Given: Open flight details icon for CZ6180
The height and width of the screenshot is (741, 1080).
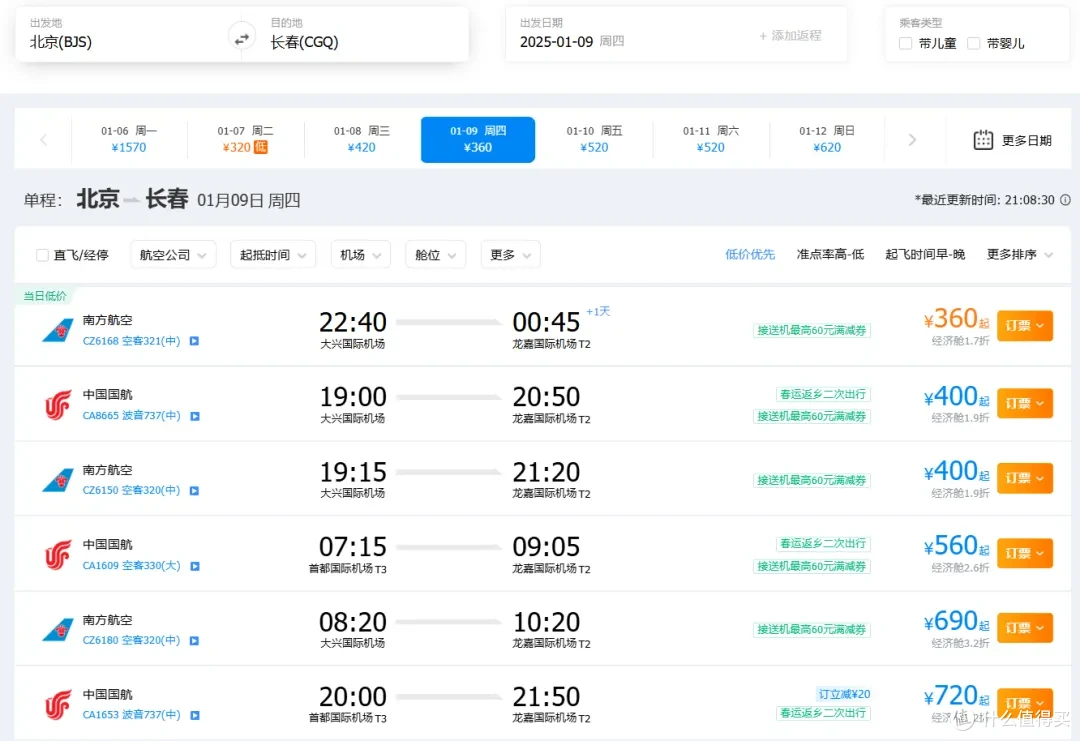Looking at the screenshot, I should pos(194,640).
